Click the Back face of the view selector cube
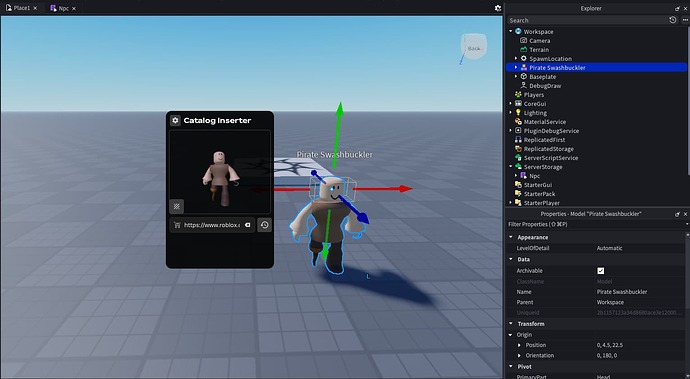 (x=474, y=48)
